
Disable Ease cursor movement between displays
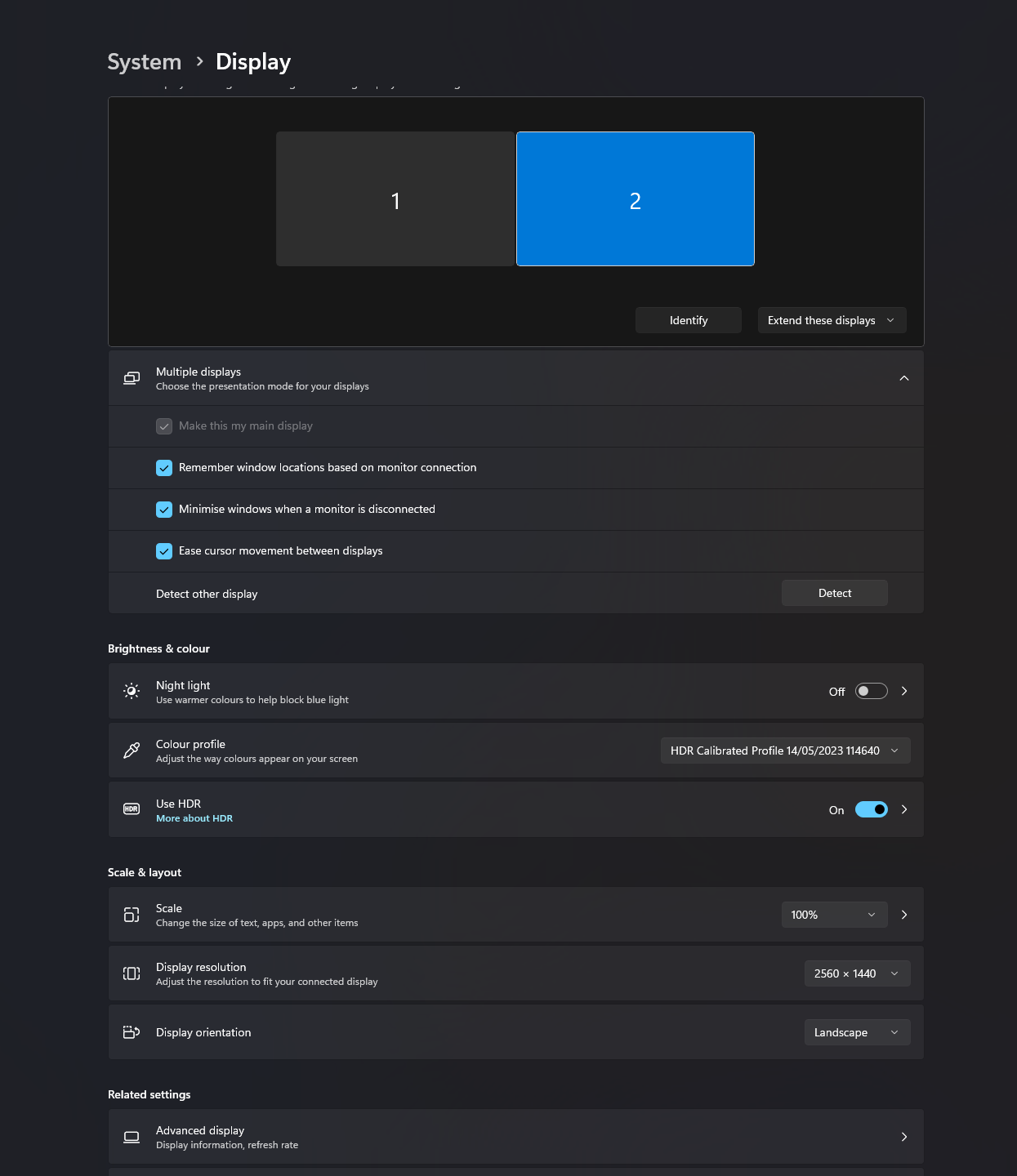click(x=164, y=551)
